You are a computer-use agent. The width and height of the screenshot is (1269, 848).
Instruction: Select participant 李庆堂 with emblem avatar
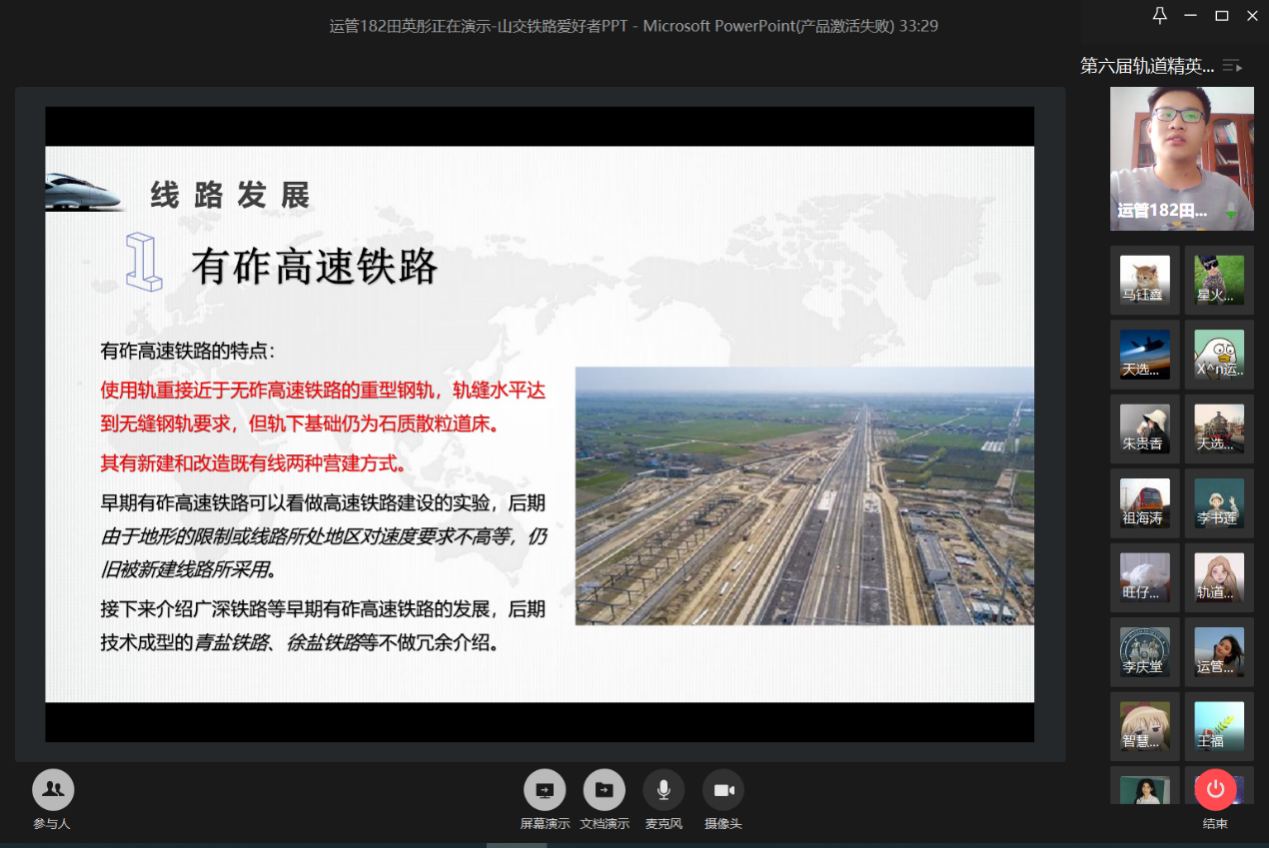1144,652
